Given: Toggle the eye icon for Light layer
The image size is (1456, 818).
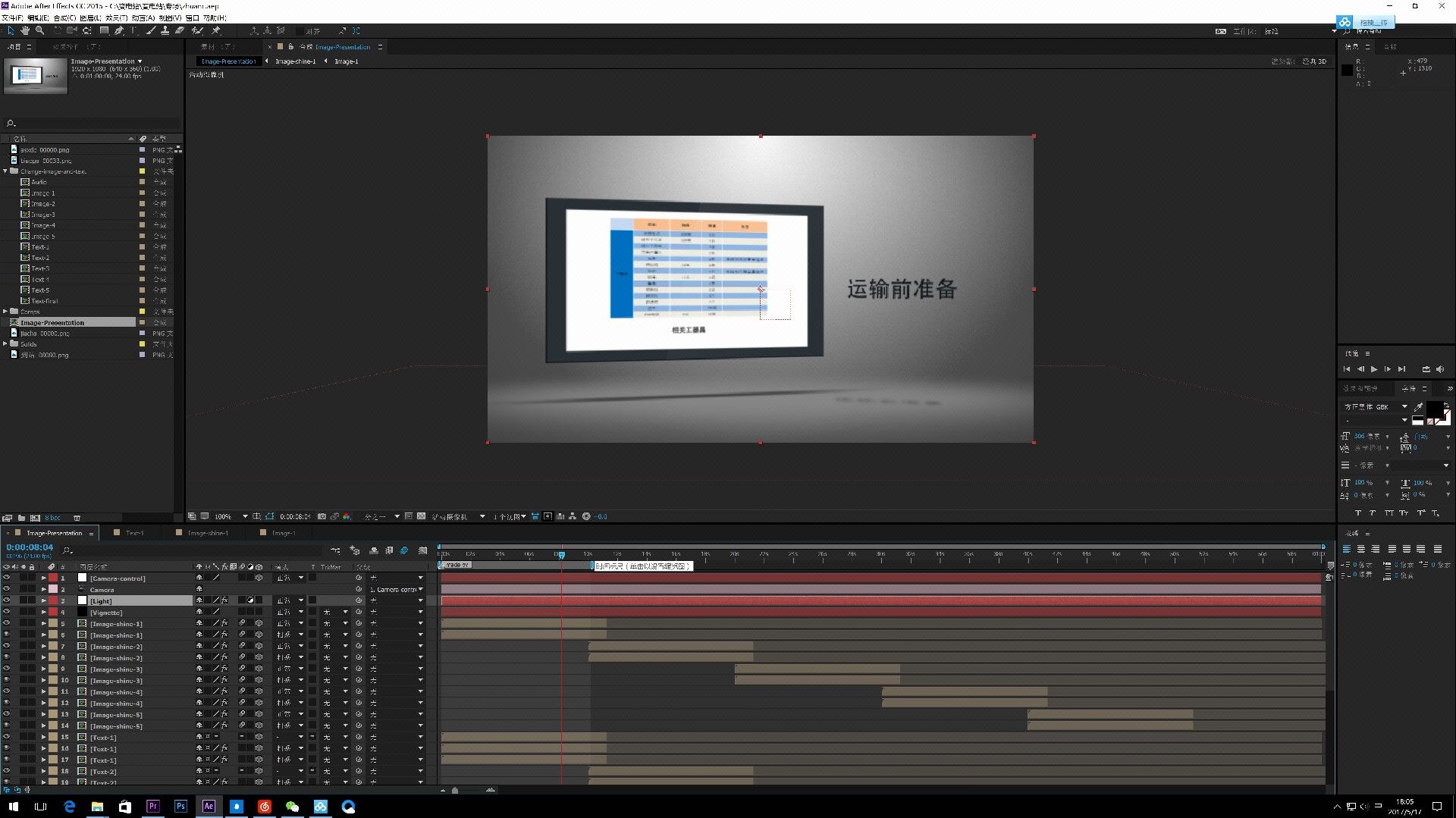Looking at the screenshot, I should [x=7, y=600].
